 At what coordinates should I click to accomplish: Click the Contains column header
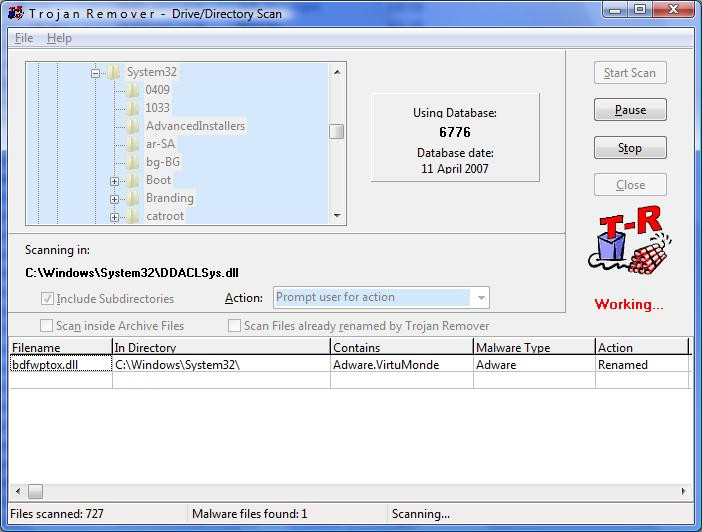click(x=402, y=348)
